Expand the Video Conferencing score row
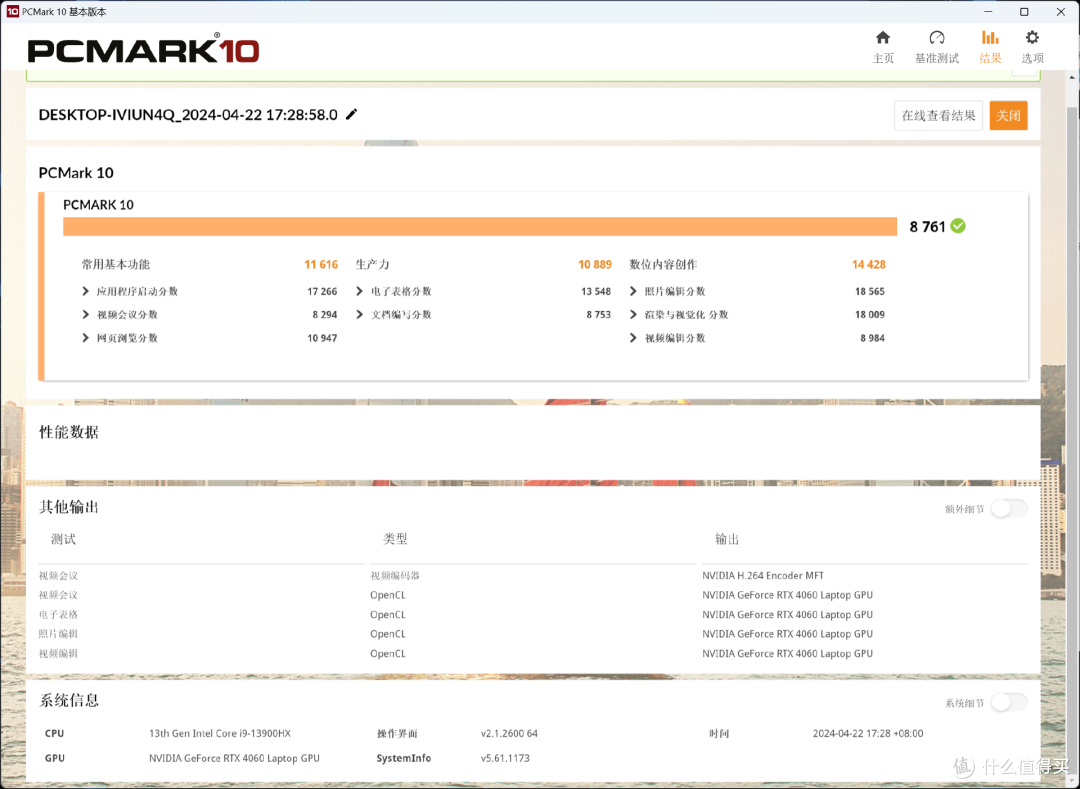Image resolution: width=1080 pixels, height=789 pixels. point(86,315)
